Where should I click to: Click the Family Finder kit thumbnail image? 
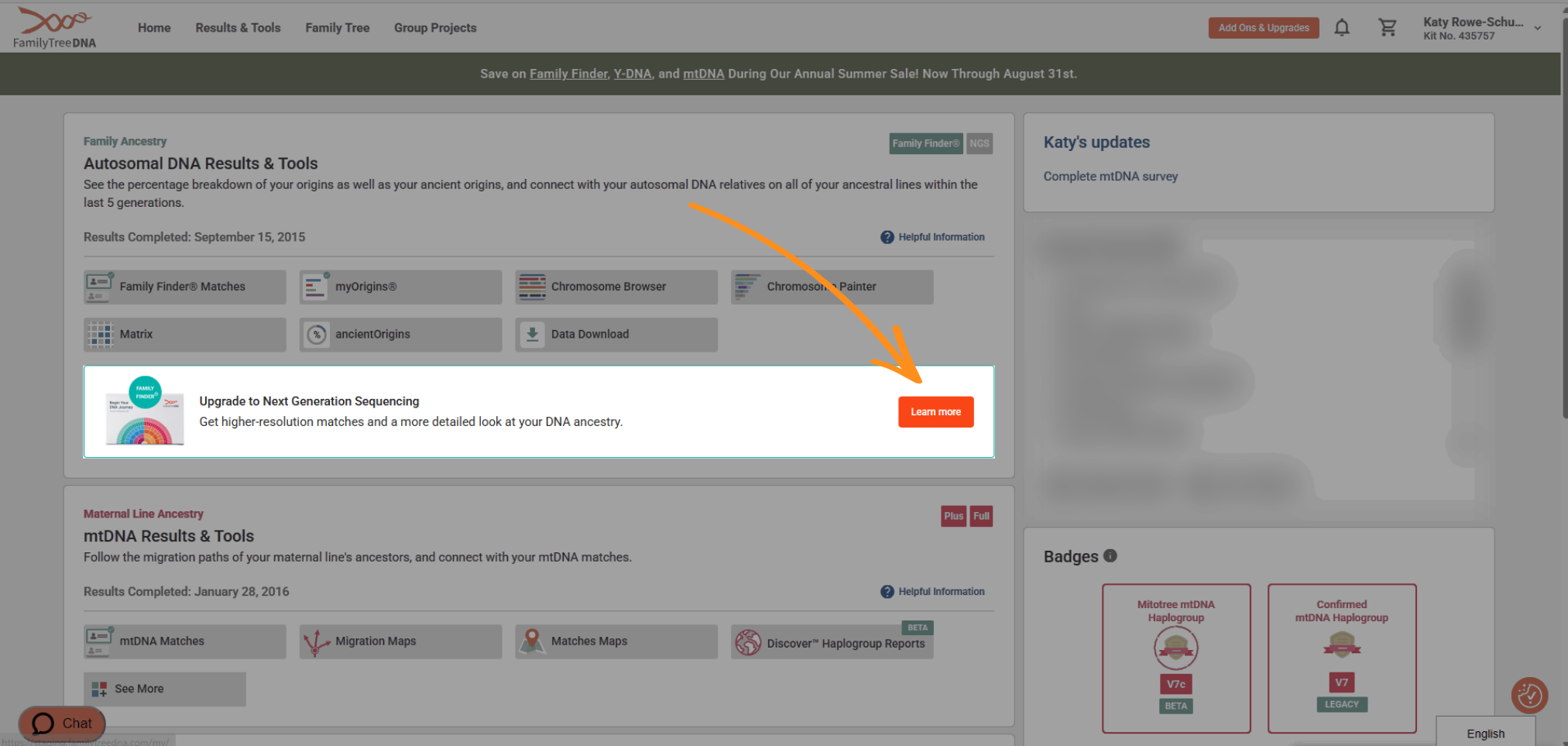tap(145, 411)
